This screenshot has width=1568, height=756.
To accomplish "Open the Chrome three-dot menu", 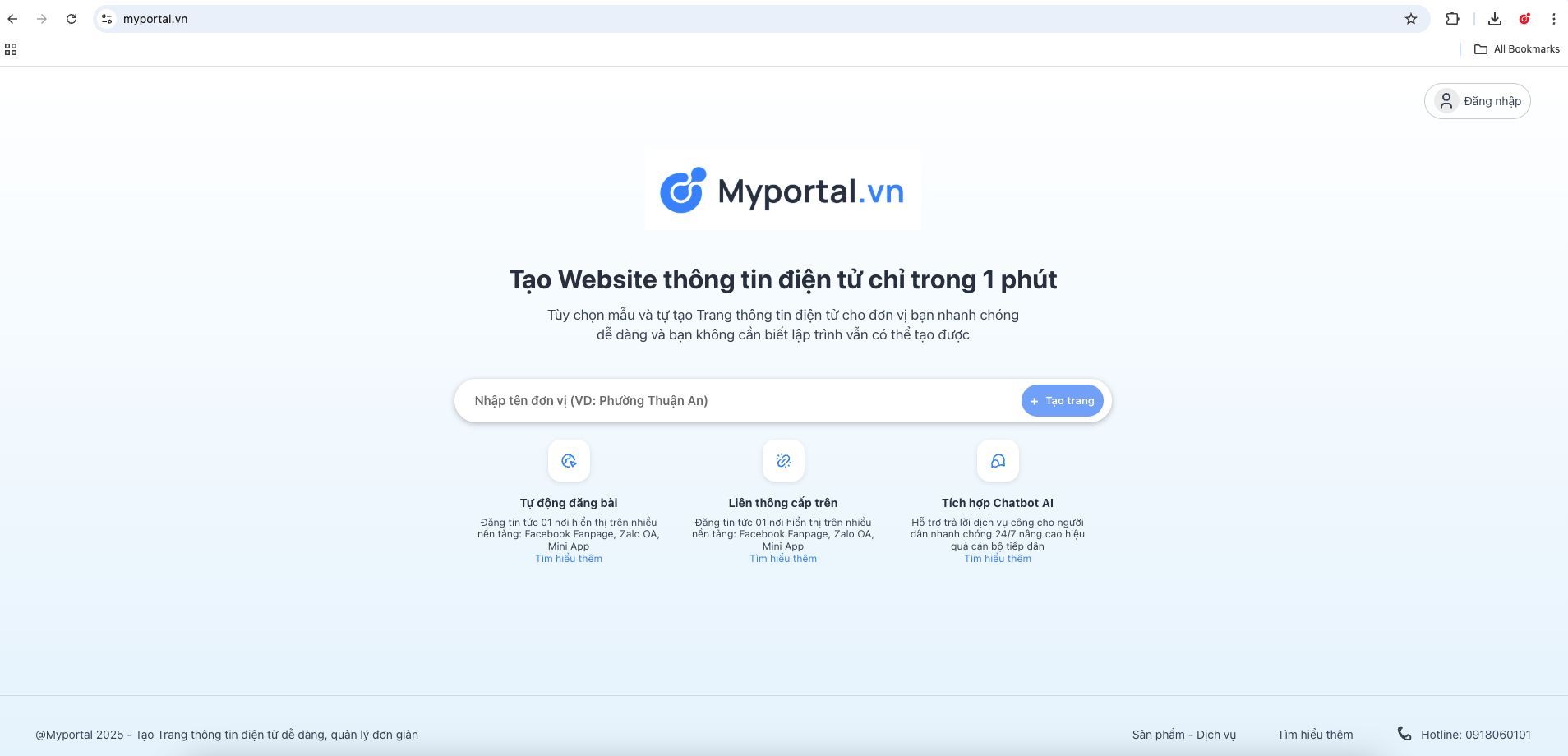I will 1553,19.
